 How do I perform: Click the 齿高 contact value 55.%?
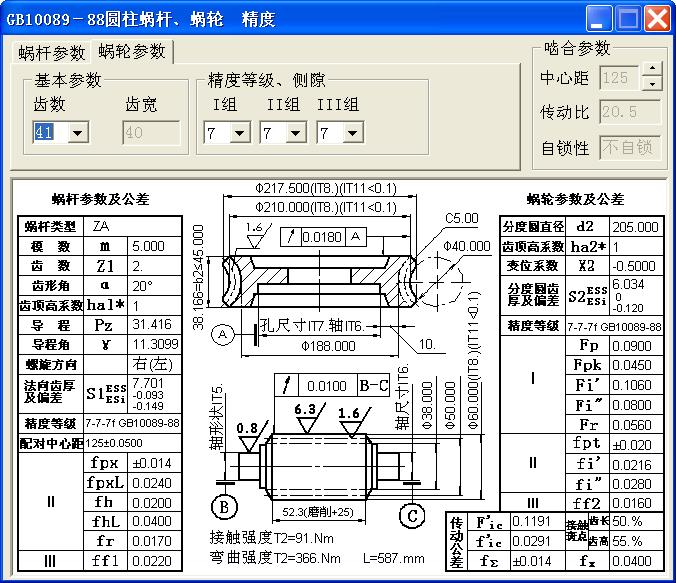[x=627, y=541]
